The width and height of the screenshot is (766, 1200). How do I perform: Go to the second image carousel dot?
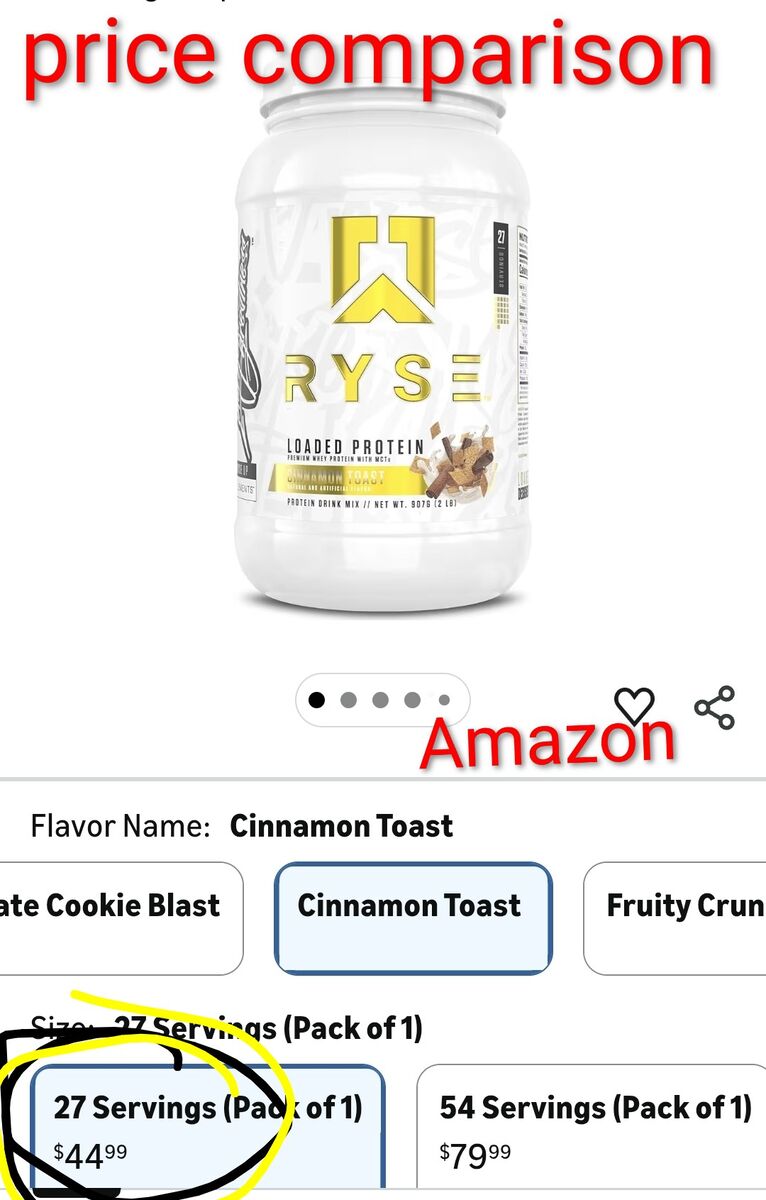pyautogui.click(x=348, y=700)
